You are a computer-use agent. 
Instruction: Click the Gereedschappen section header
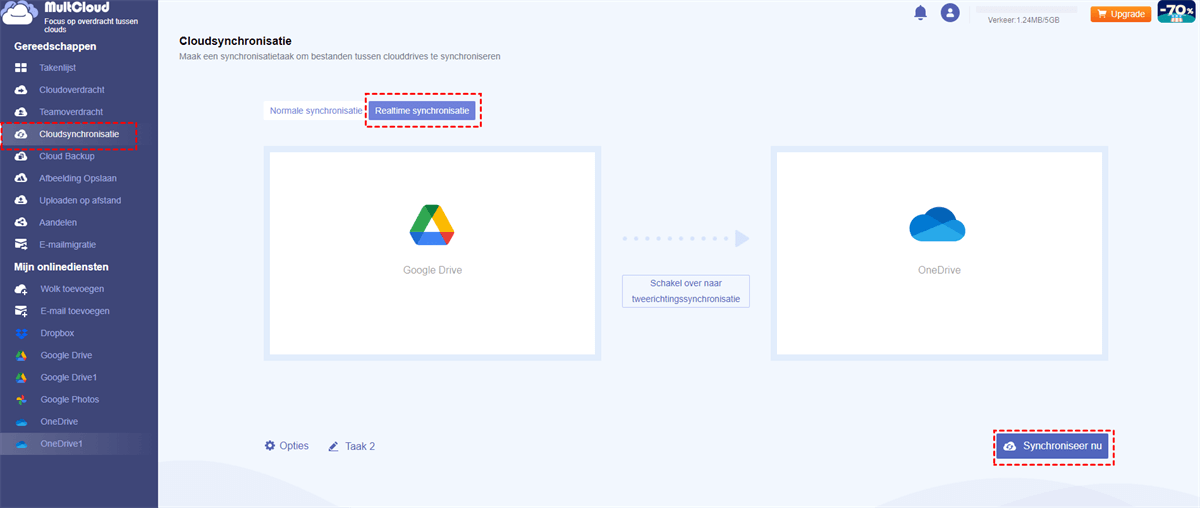coord(55,47)
